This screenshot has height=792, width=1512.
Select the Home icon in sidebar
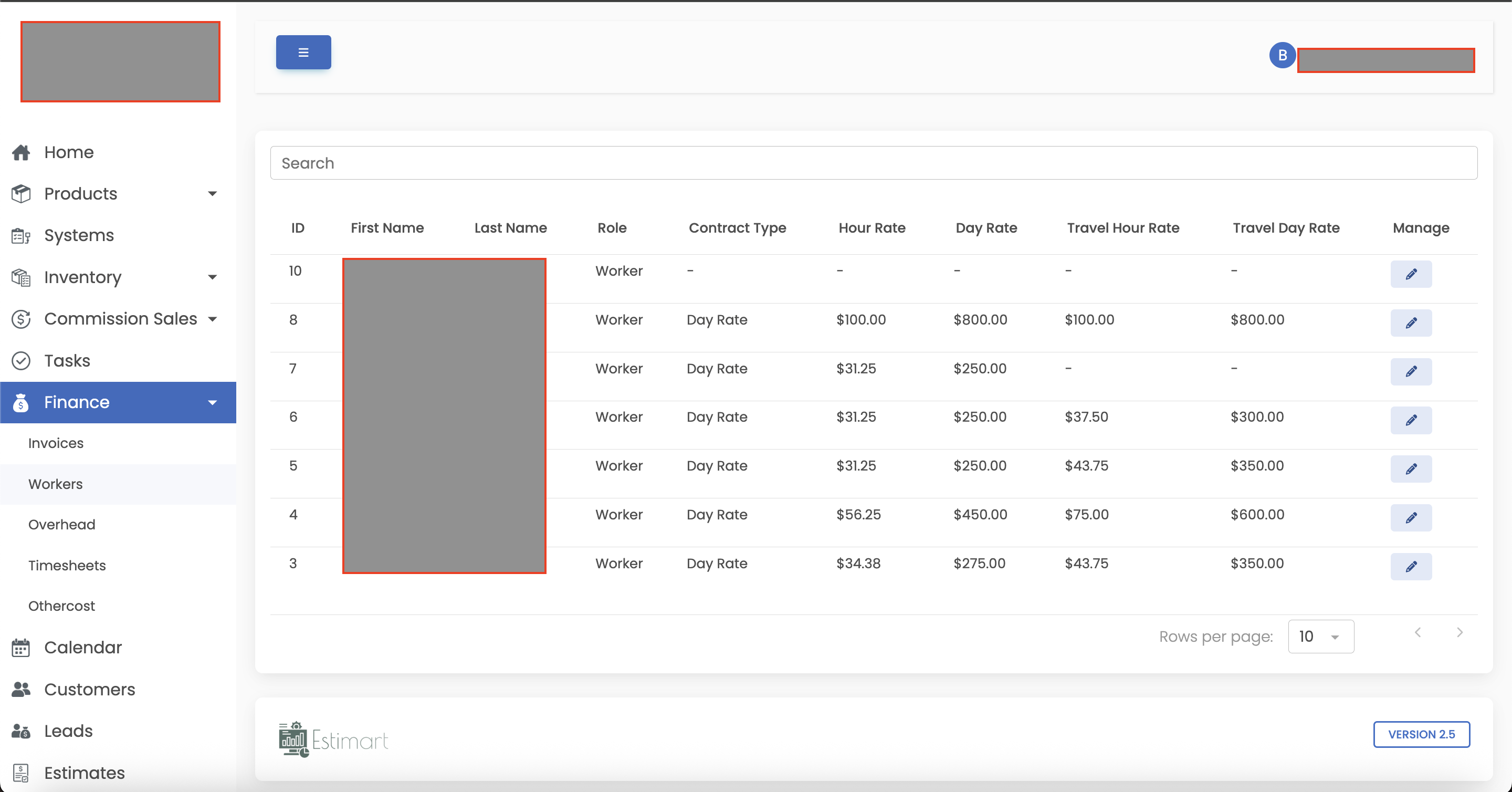[21, 152]
